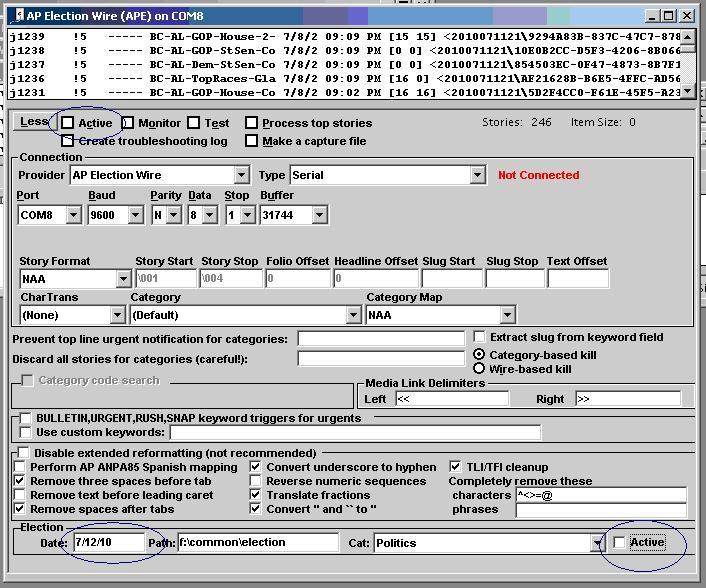Click the Right media link delimiter field
706x588 pixels.
(629, 398)
